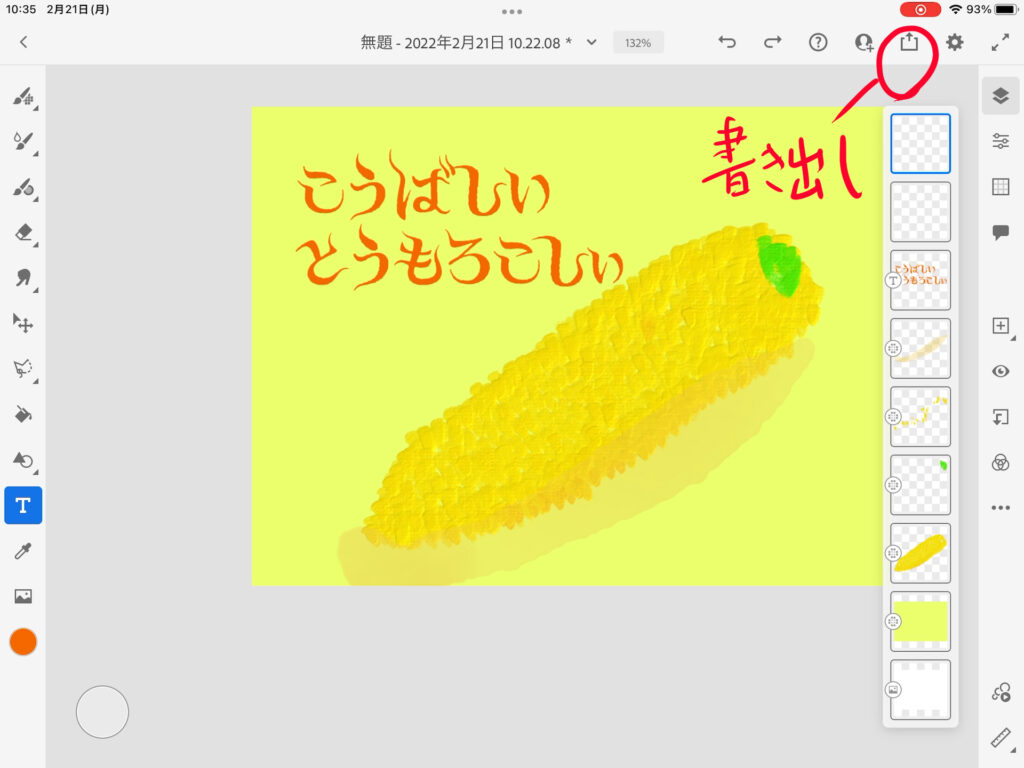Select the Eraser tool
This screenshot has height=768, width=1024.
(23, 232)
